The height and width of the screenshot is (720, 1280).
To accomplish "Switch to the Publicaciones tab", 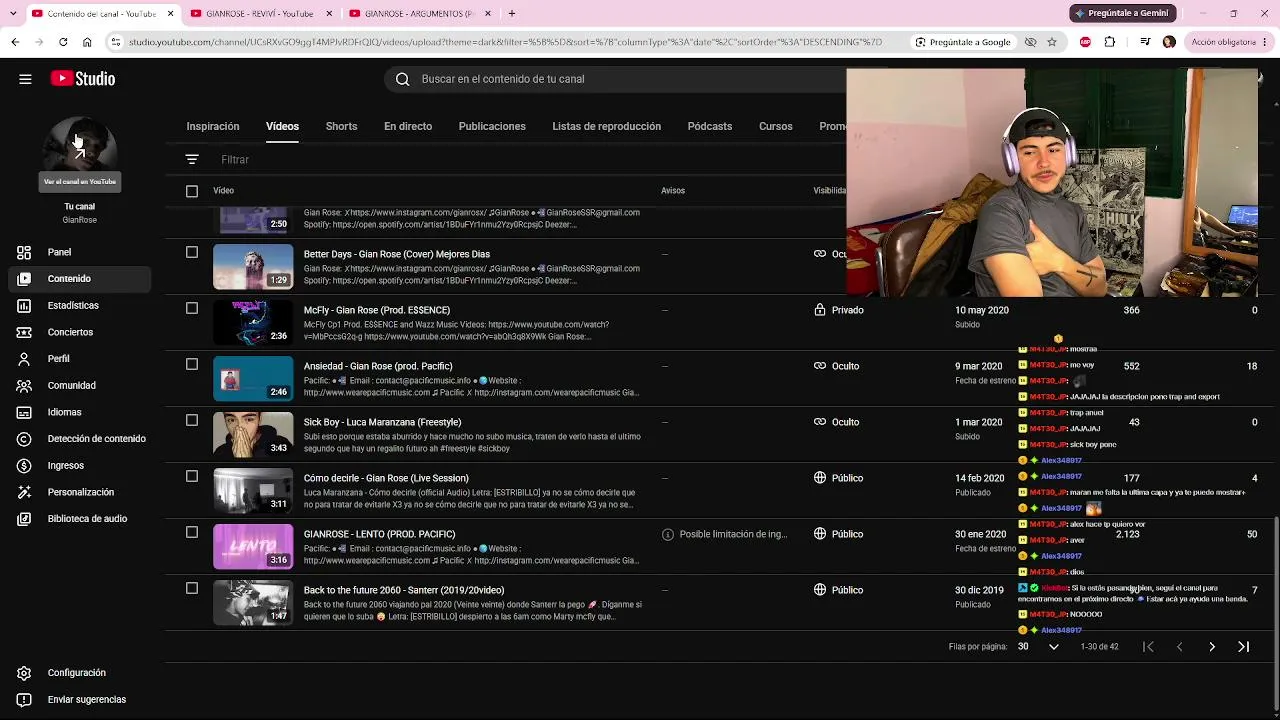I will (x=492, y=127).
